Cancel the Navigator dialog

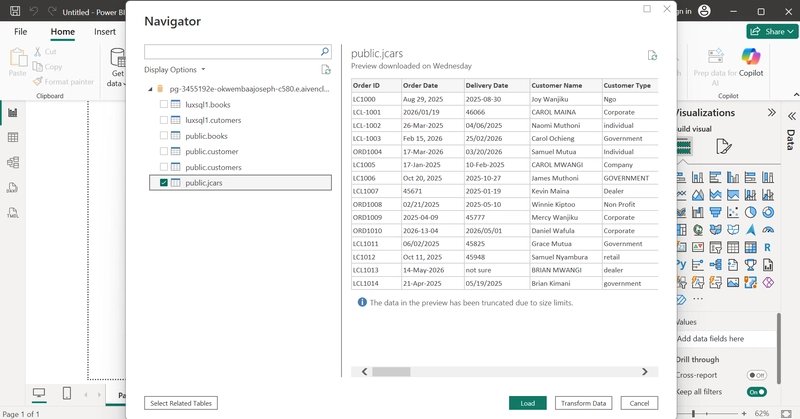click(x=639, y=403)
